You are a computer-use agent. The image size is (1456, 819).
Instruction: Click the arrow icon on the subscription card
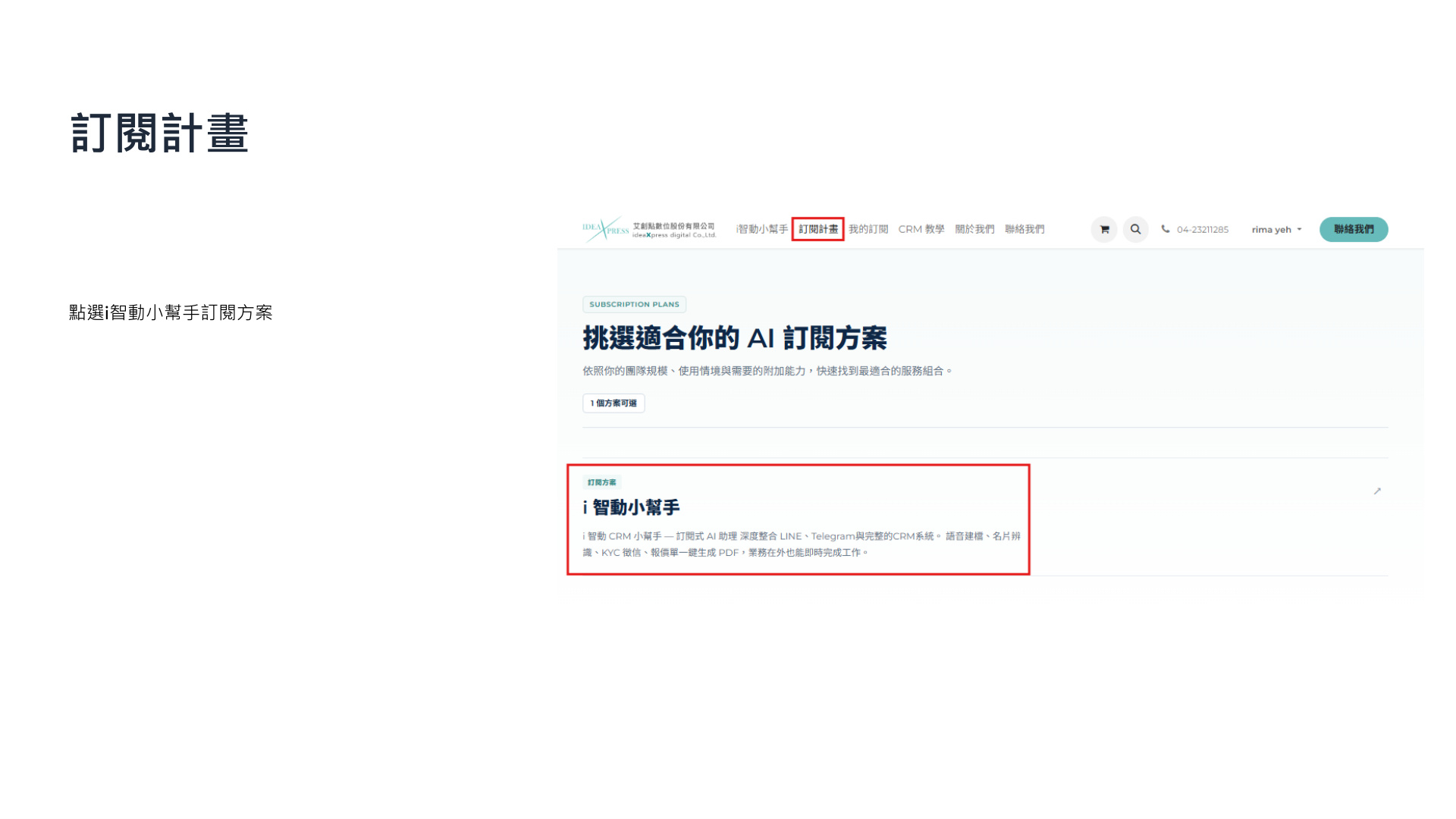tap(1377, 491)
